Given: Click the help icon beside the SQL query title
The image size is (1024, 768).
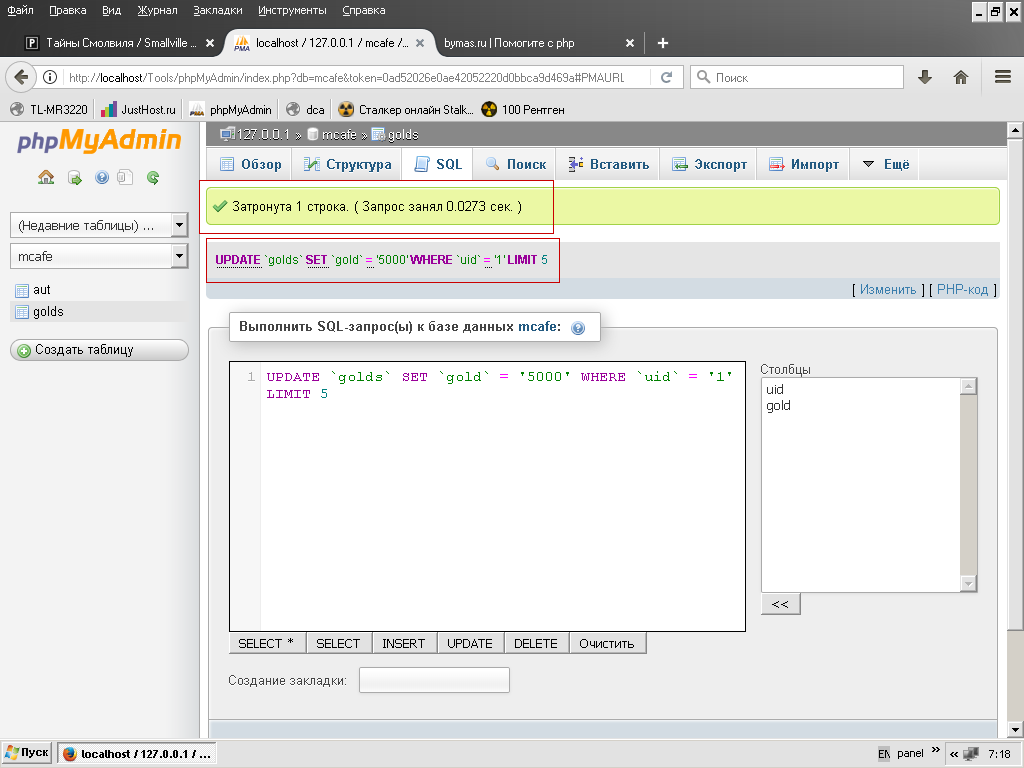Looking at the screenshot, I should pos(578,328).
